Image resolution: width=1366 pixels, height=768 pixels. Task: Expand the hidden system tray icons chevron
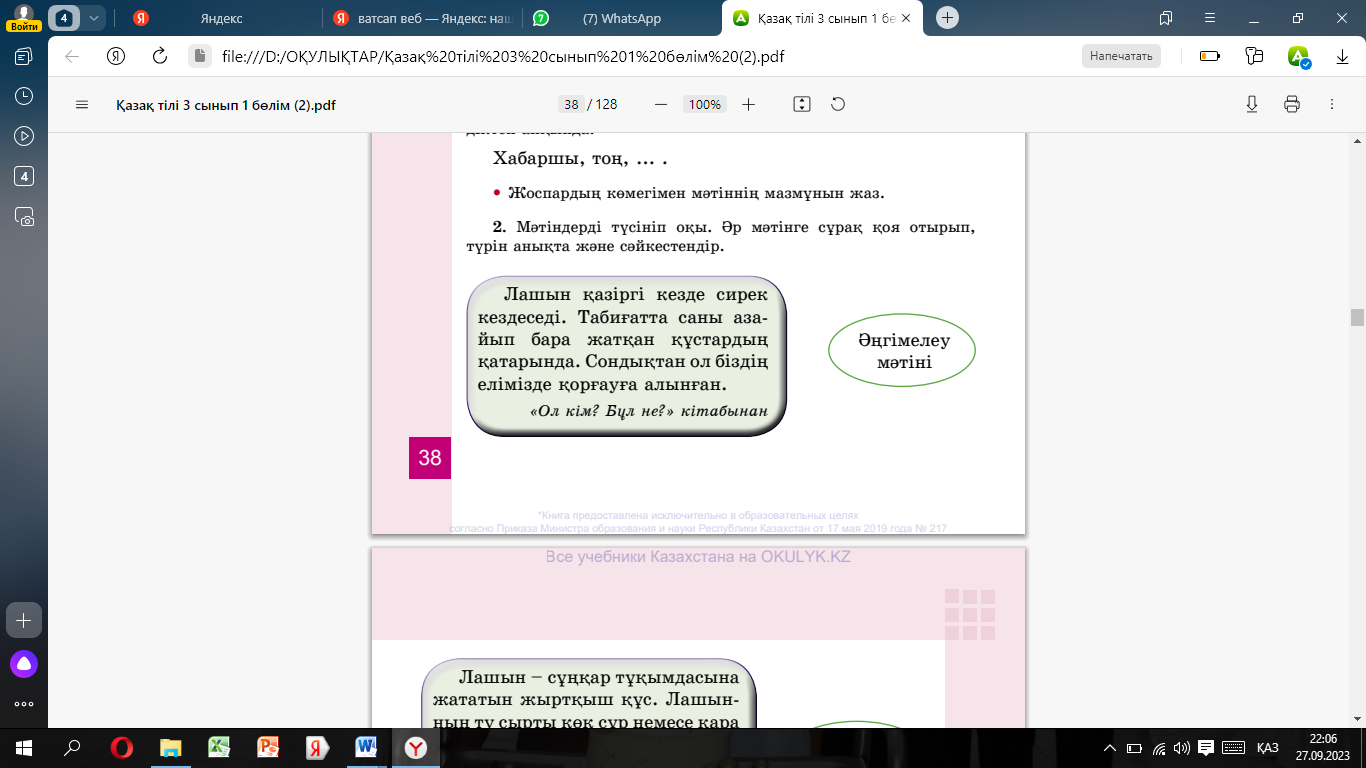1109,748
